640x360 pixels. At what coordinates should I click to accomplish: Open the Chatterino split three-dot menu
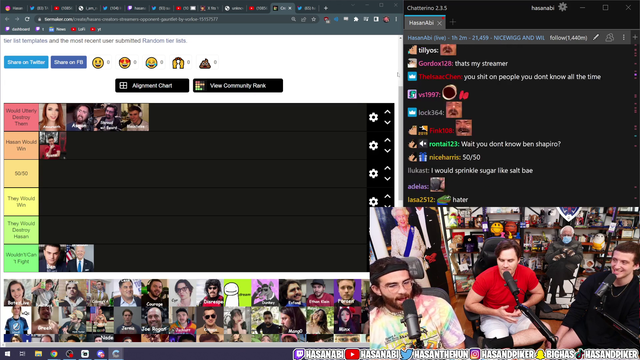(623, 38)
